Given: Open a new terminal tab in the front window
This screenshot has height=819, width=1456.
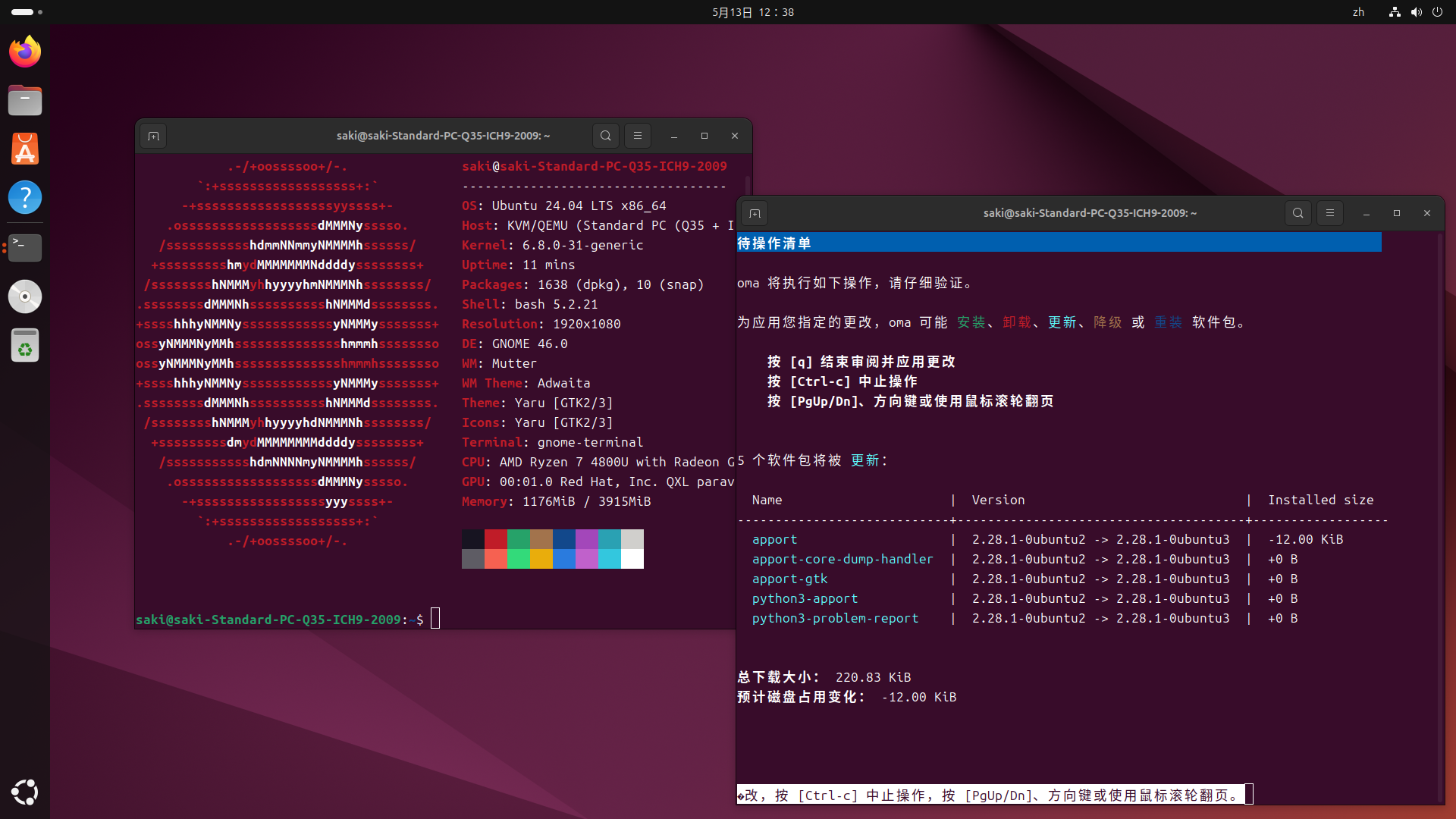Looking at the screenshot, I should 754,213.
